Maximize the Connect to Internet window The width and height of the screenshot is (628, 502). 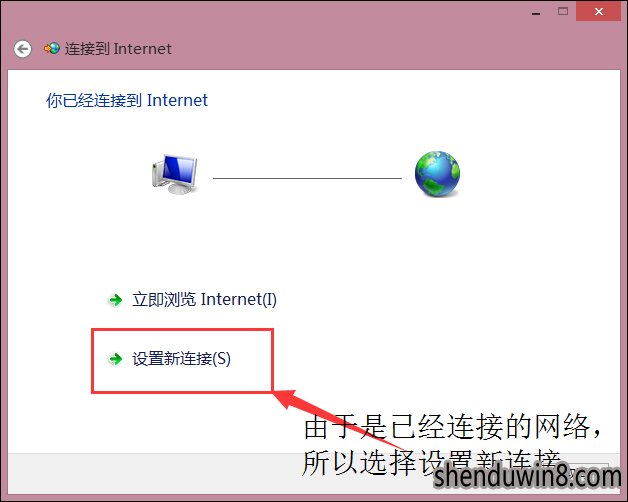pos(563,11)
